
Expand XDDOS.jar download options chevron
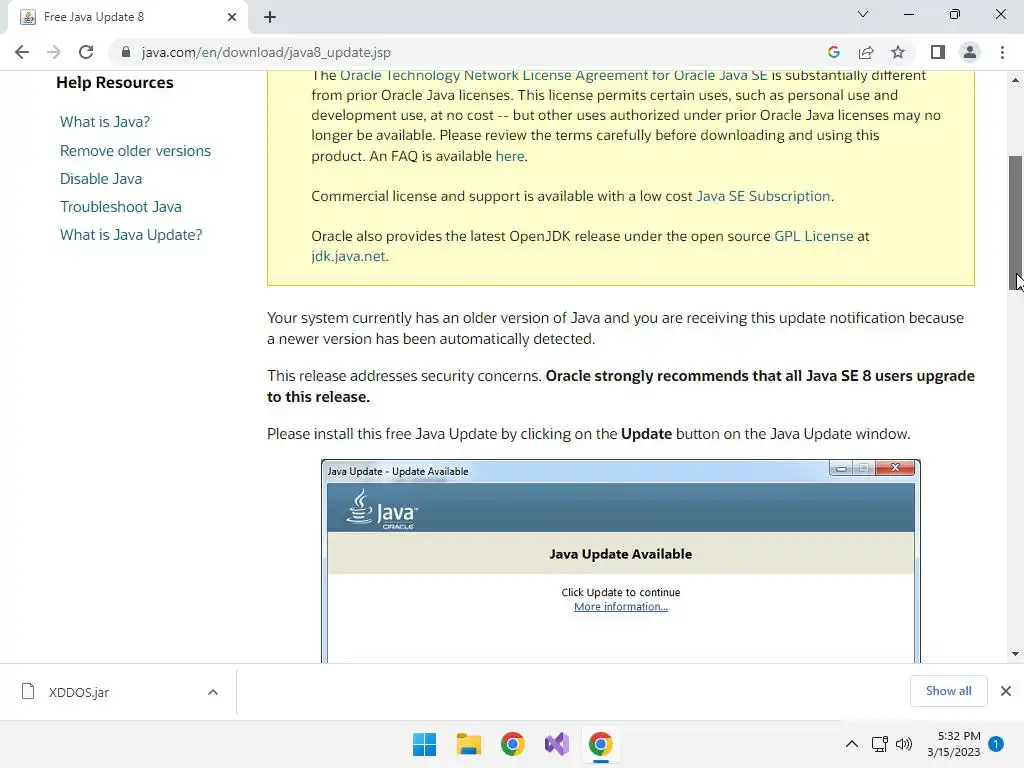click(213, 692)
